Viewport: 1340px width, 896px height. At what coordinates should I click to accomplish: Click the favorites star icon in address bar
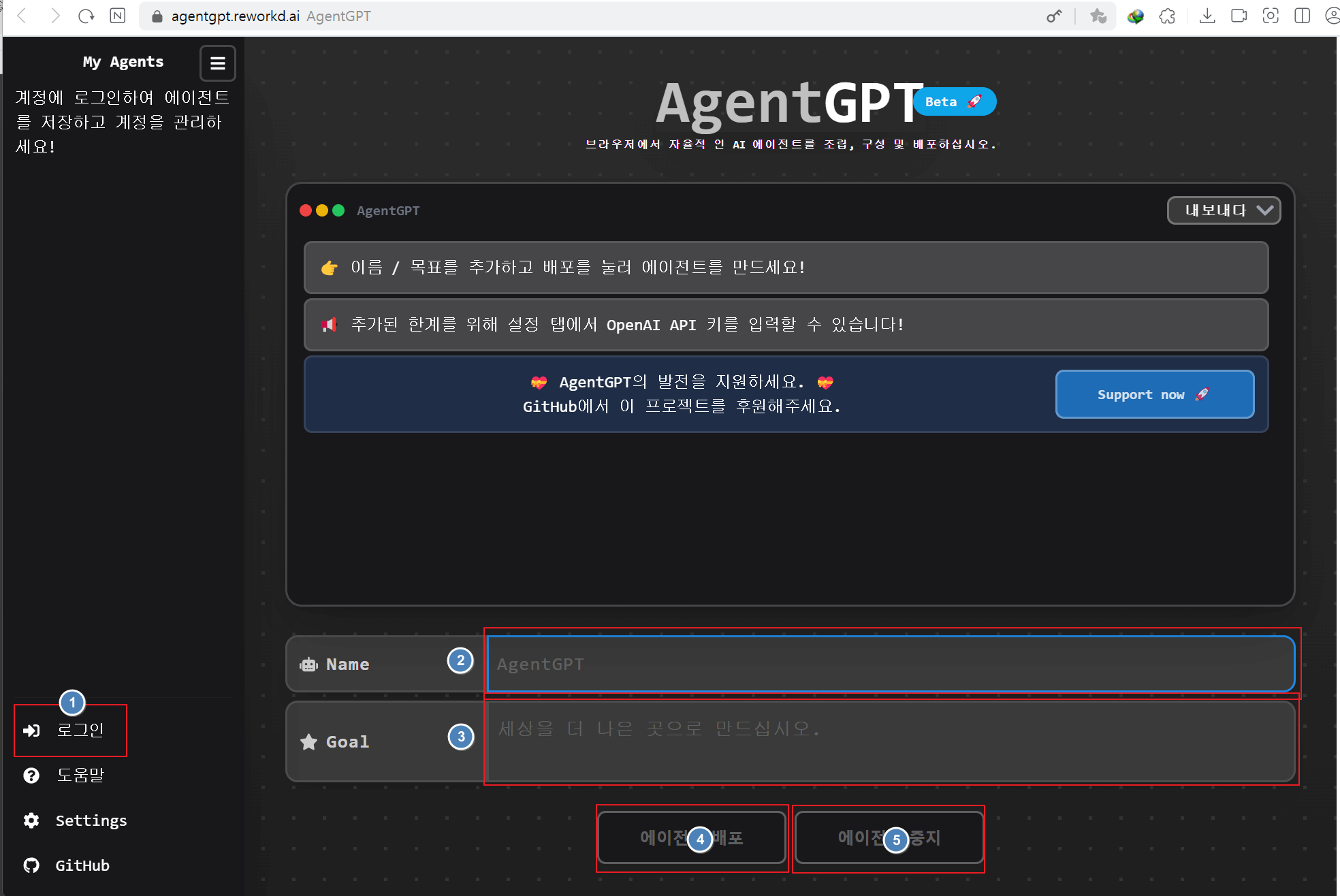1098,16
